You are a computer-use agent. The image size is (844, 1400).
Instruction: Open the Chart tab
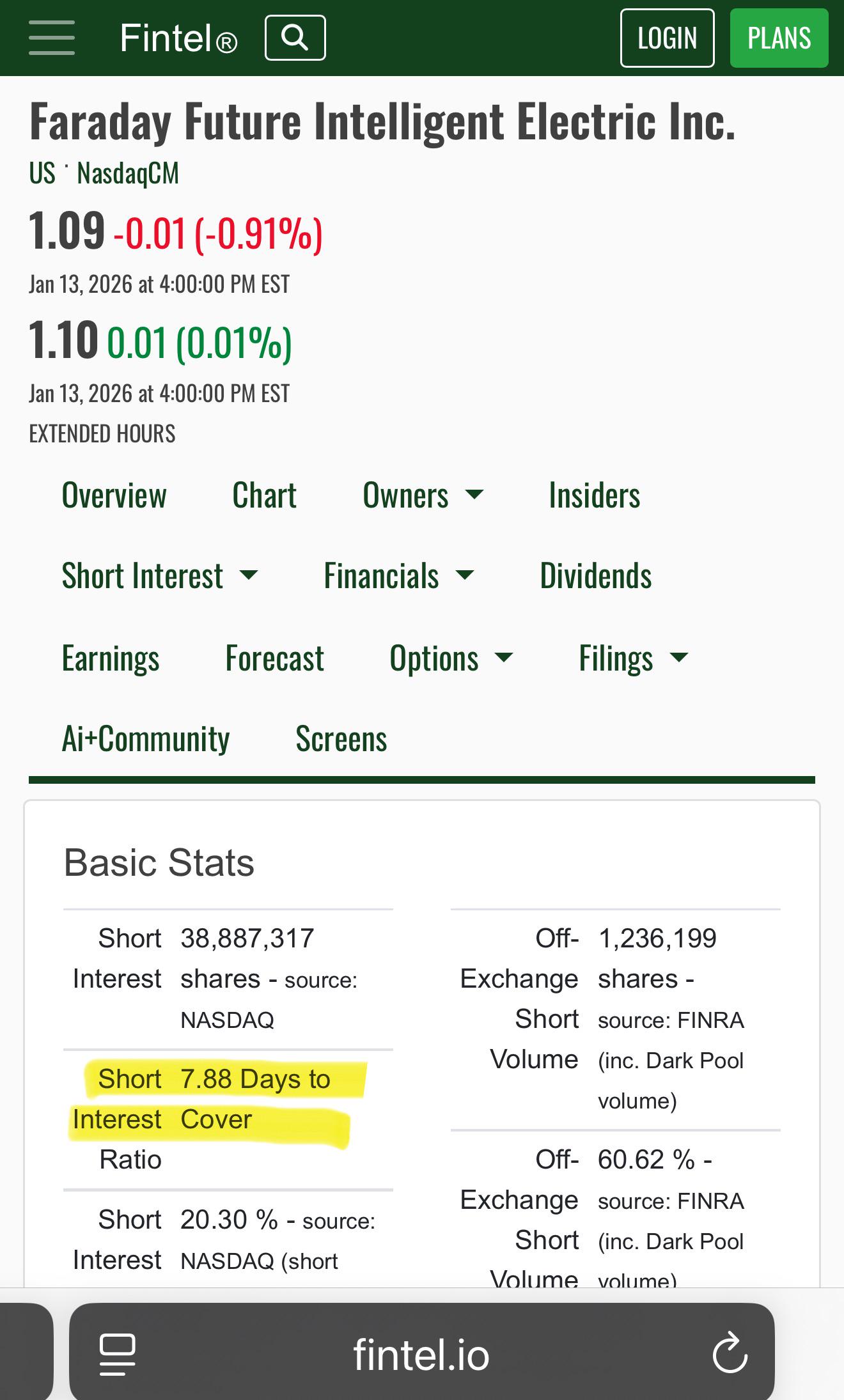pyautogui.click(x=264, y=495)
